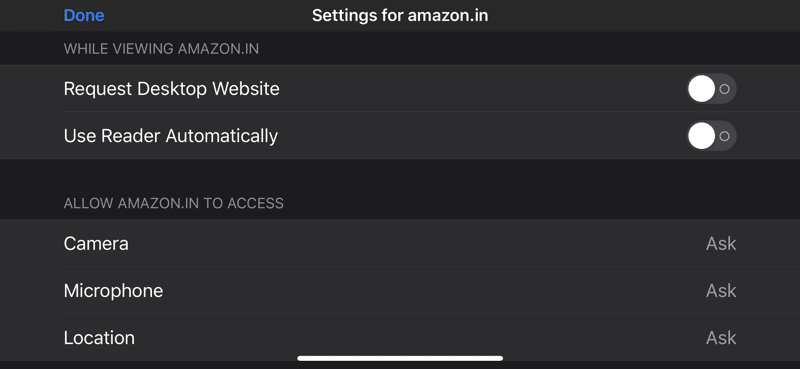Select the Location row label
Image resolution: width=800 pixels, height=369 pixels.
[x=99, y=338]
